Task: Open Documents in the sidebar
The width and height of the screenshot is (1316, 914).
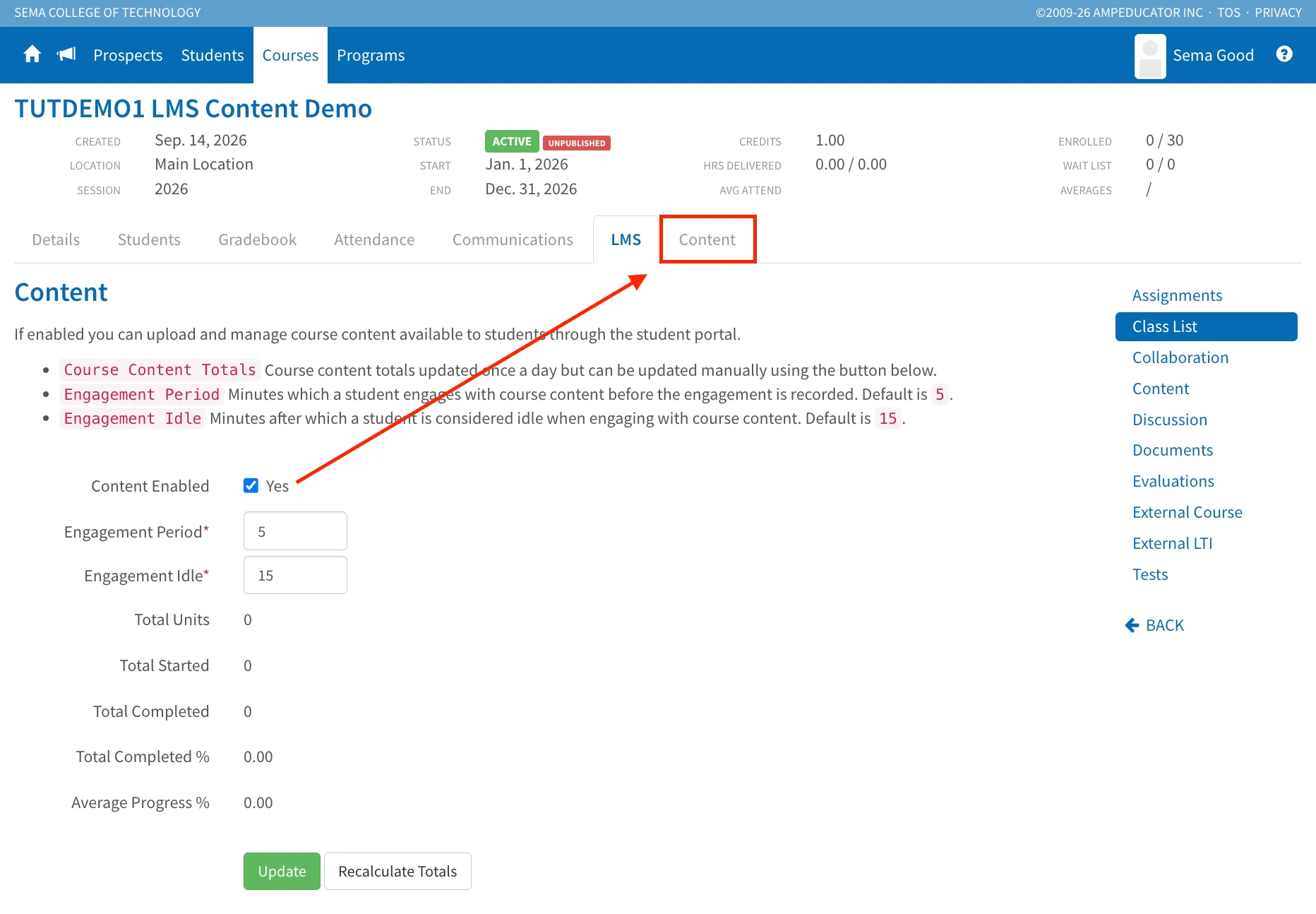Action: point(1173,450)
